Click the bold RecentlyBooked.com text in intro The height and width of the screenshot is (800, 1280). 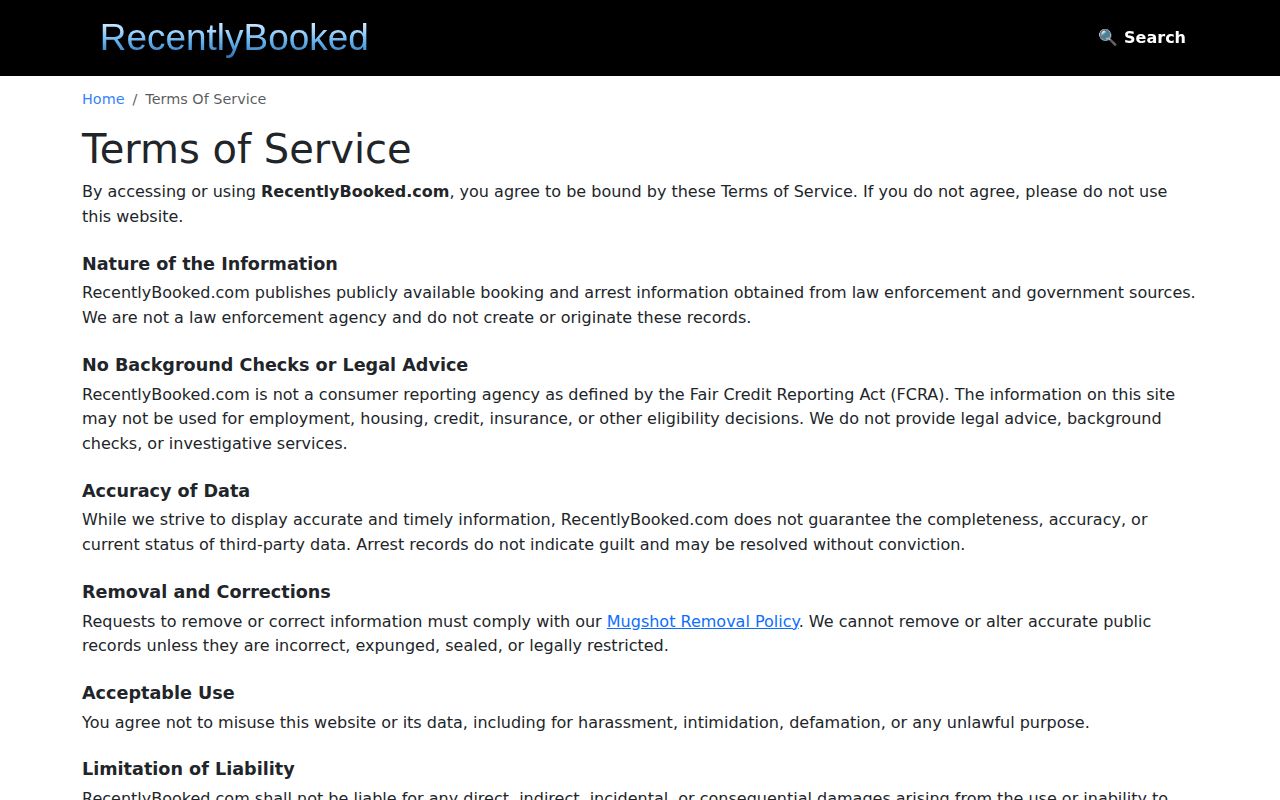[355, 191]
